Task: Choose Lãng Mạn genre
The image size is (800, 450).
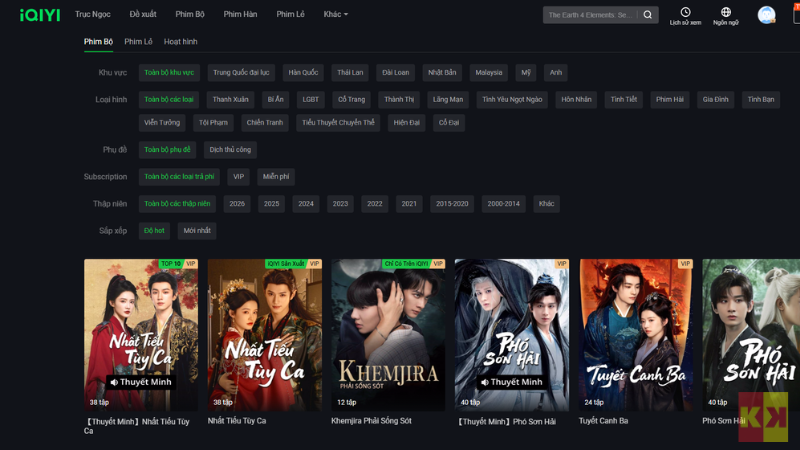Action: click(x=448, y=99)
